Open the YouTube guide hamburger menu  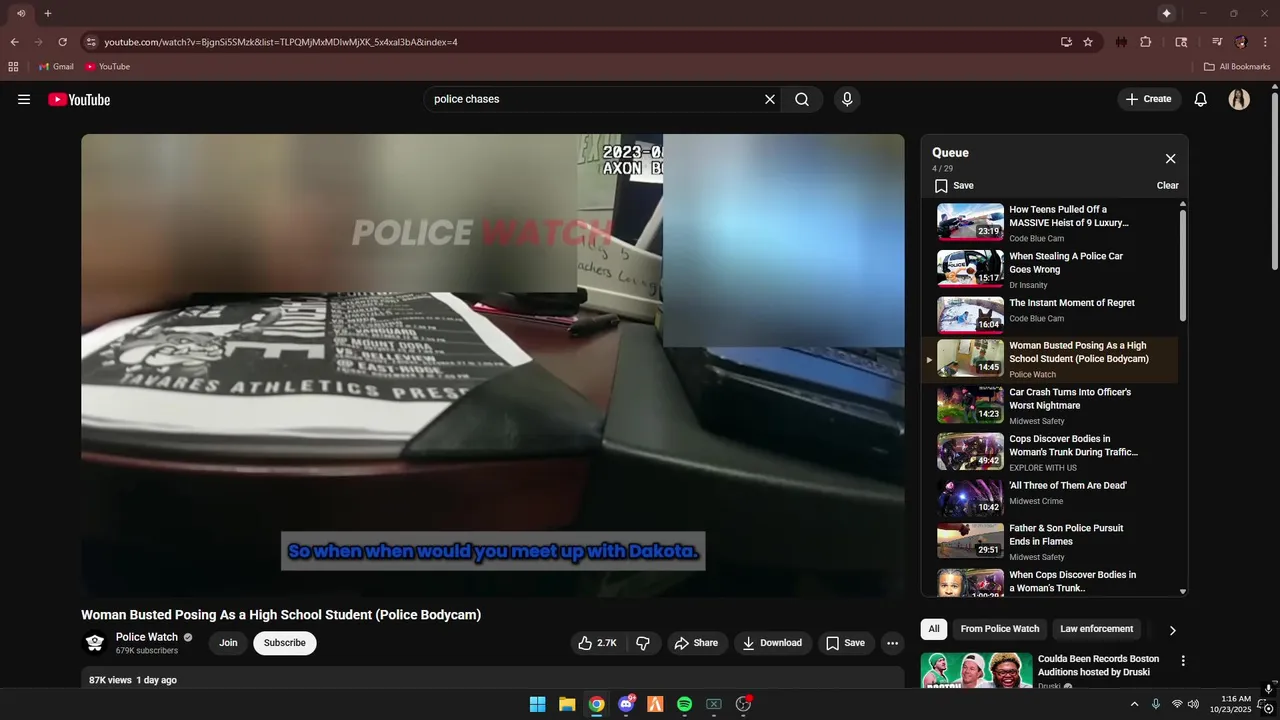(x=24, y=99)
